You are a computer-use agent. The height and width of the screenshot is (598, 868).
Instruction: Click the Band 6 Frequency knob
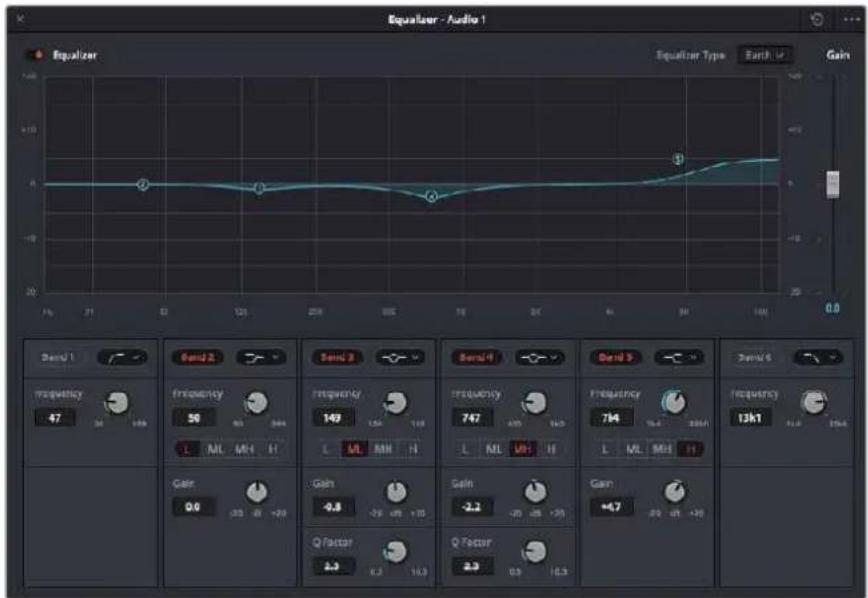[x=814, y=403]
